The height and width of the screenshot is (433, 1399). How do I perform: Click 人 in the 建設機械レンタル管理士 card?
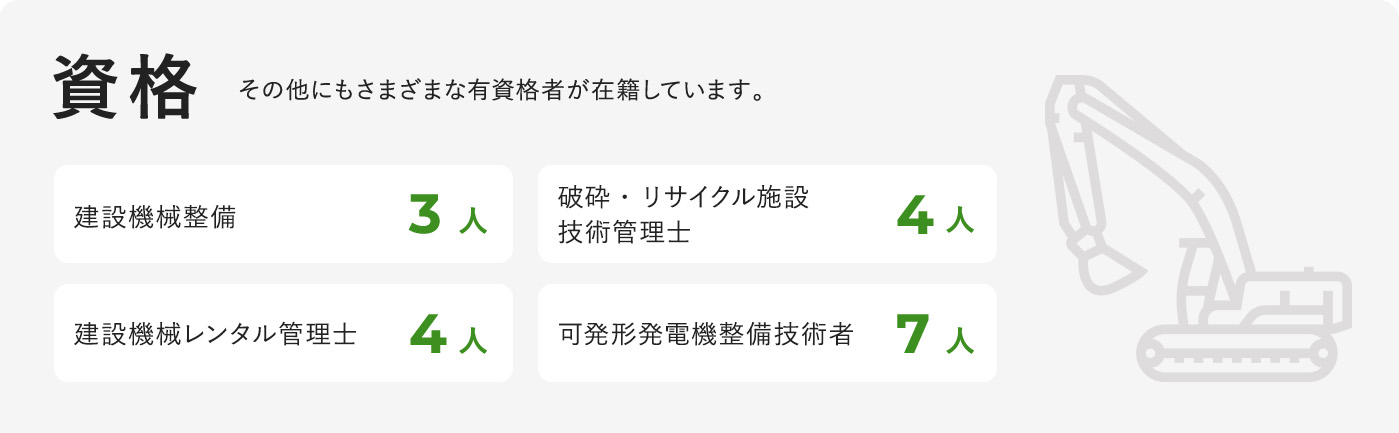click(x=473, y=338)
